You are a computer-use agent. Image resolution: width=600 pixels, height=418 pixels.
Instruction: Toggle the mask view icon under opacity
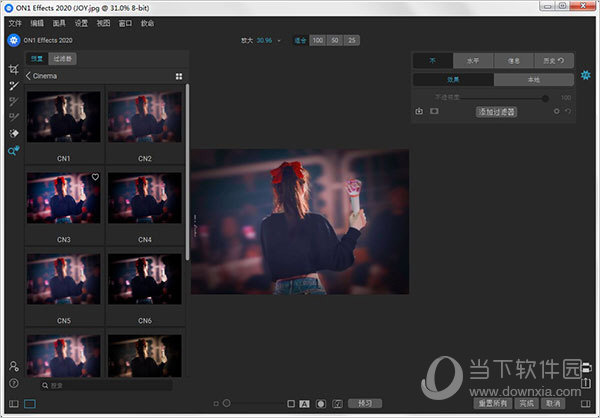434,111
